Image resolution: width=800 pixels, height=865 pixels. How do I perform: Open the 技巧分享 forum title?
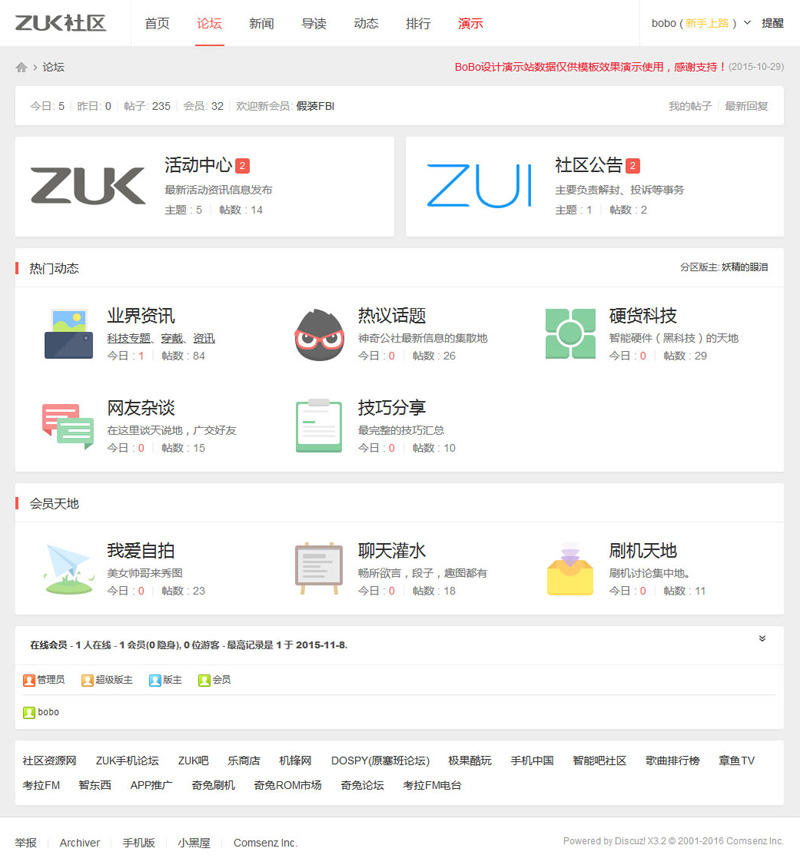pyautogui.click(x=392, y=408)
